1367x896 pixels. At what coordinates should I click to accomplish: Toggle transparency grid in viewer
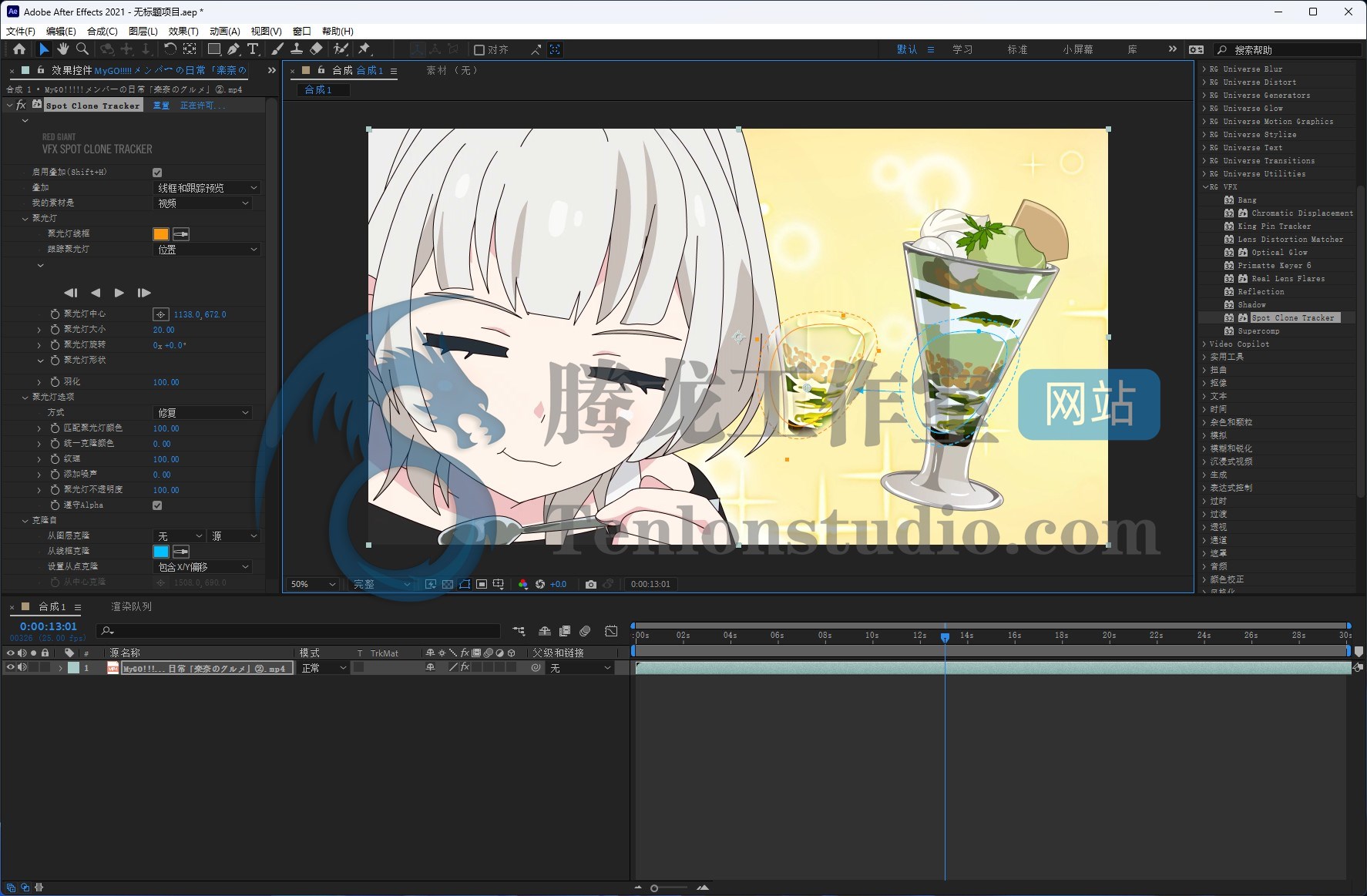pos(448,584)
